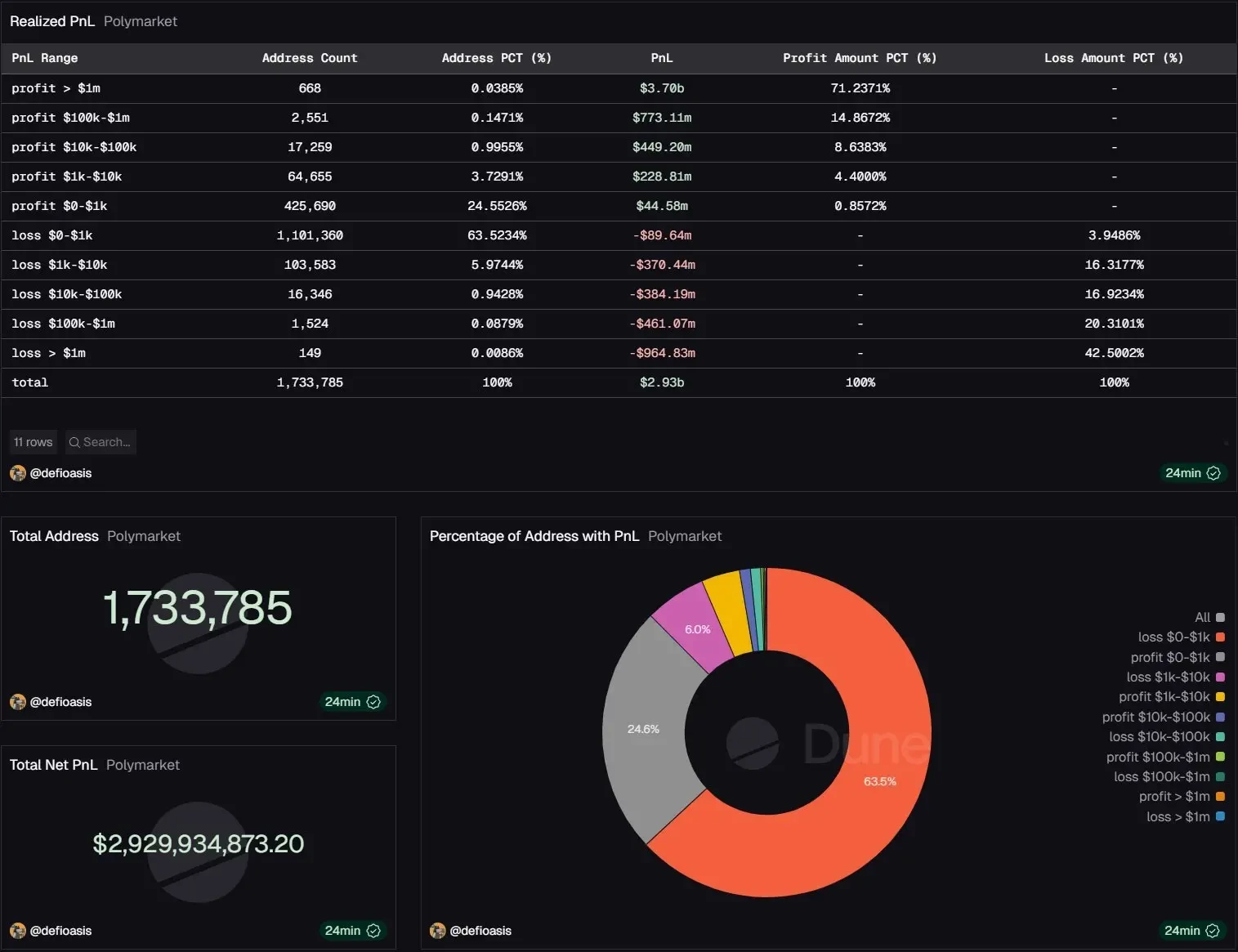Click the verified checkmark badge next to table's 24min

[x=1213, y=472]
